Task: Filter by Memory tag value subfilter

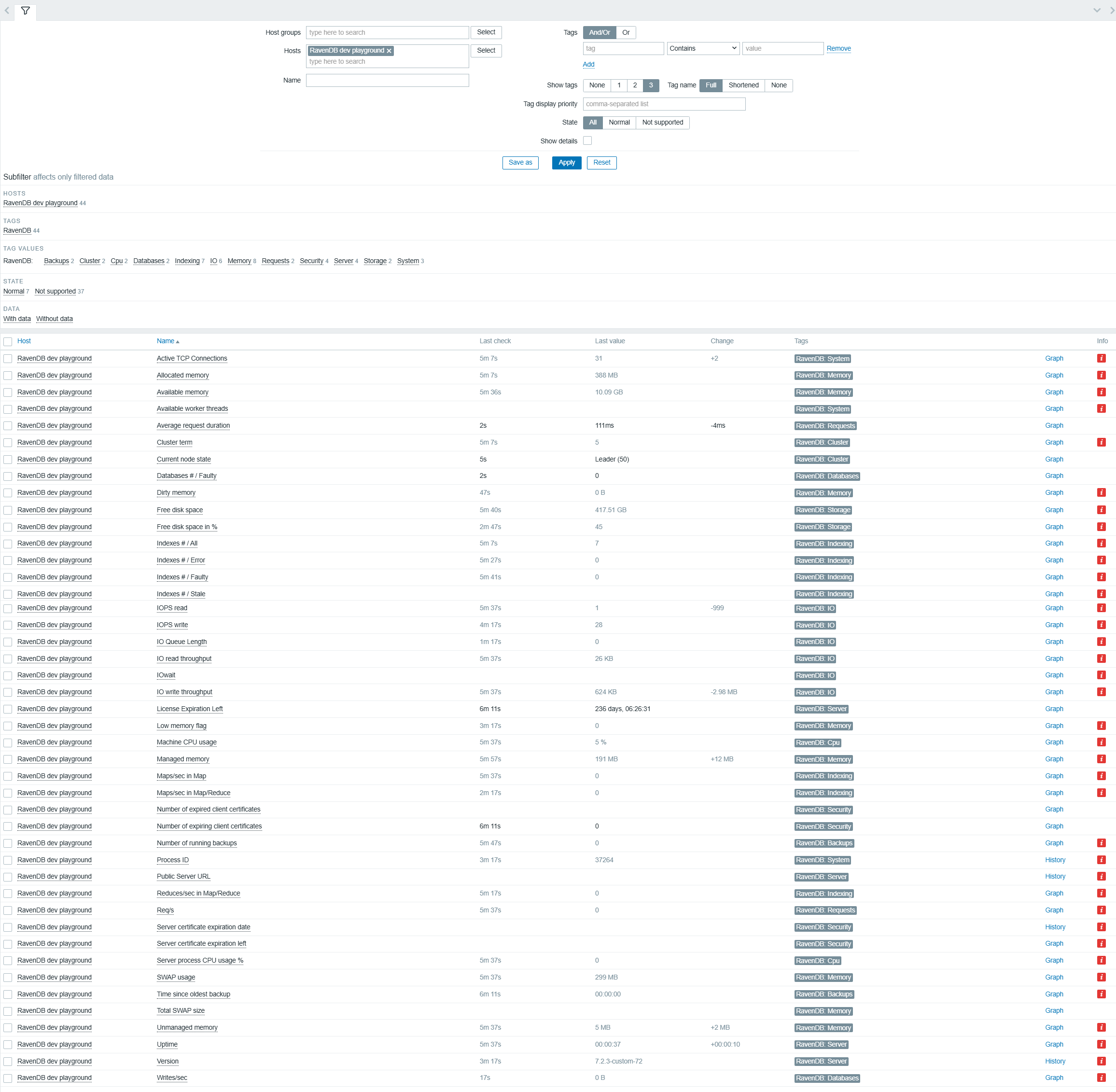Action: click(x=239, y=262)
